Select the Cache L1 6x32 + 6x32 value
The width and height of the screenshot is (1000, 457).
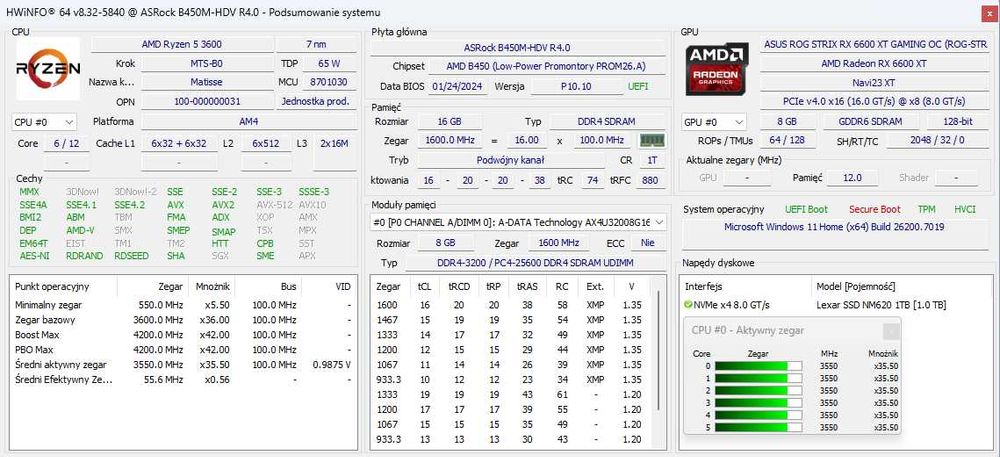tap(179, 143)
